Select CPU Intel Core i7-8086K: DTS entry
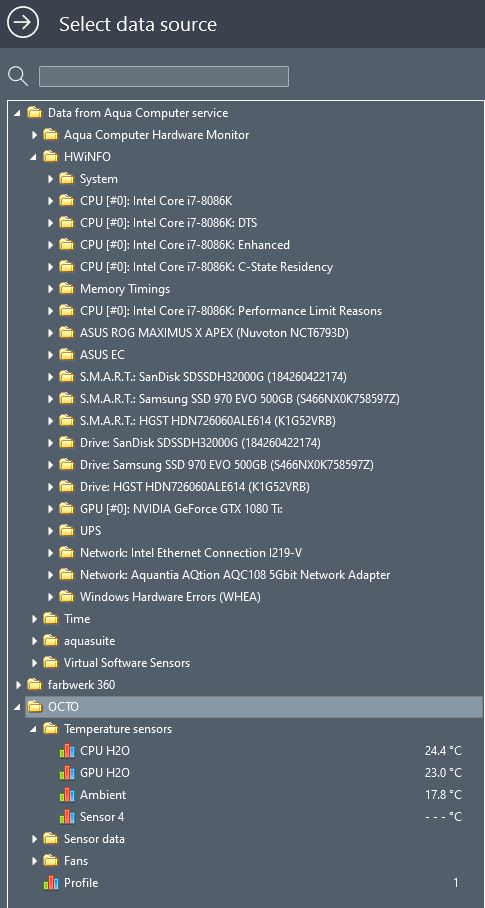Image resolution: width=485 pixels, height=908 pixels. pos(168,223)
